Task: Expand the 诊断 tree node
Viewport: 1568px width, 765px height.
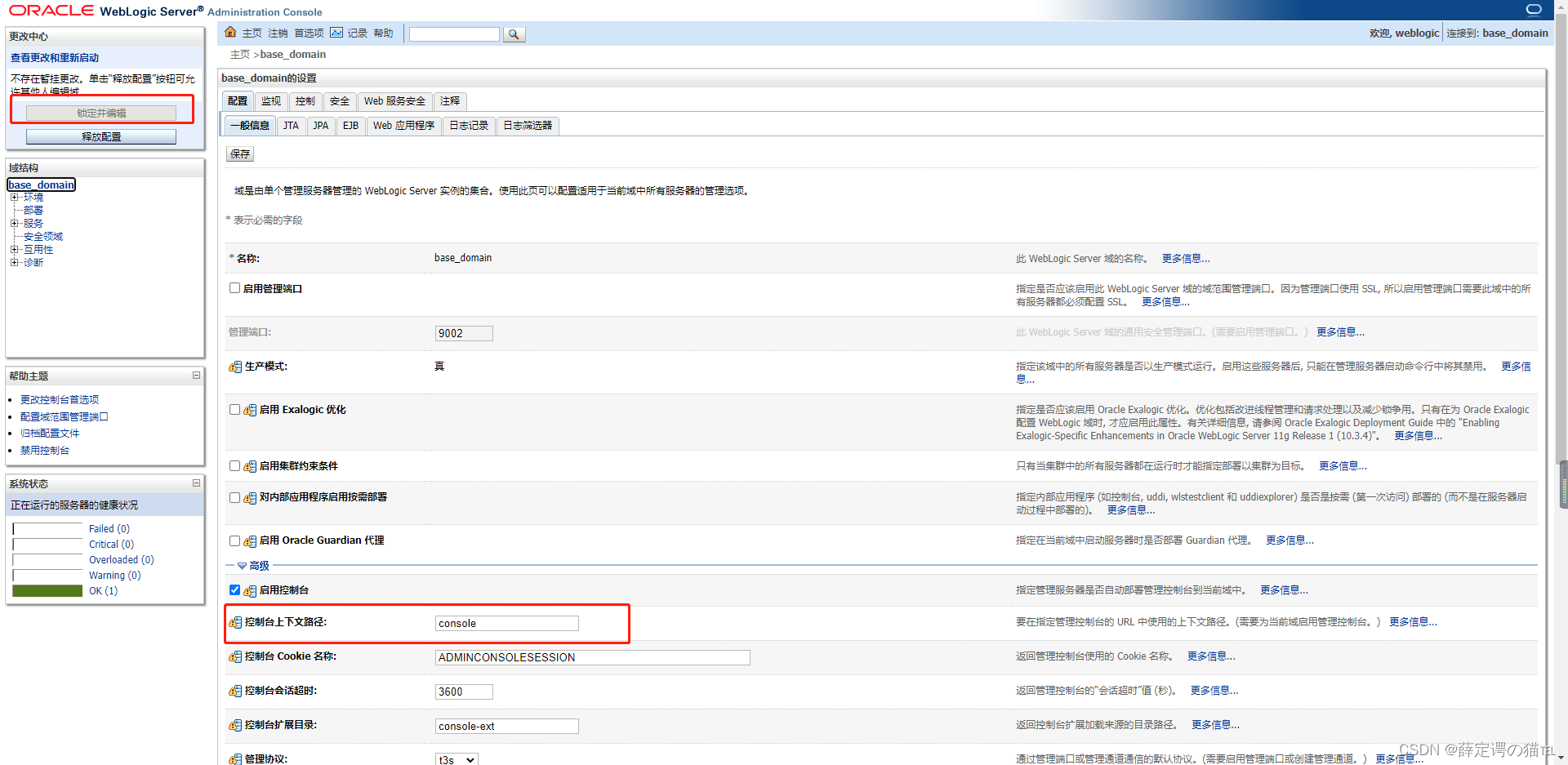Action: (14, 263)
